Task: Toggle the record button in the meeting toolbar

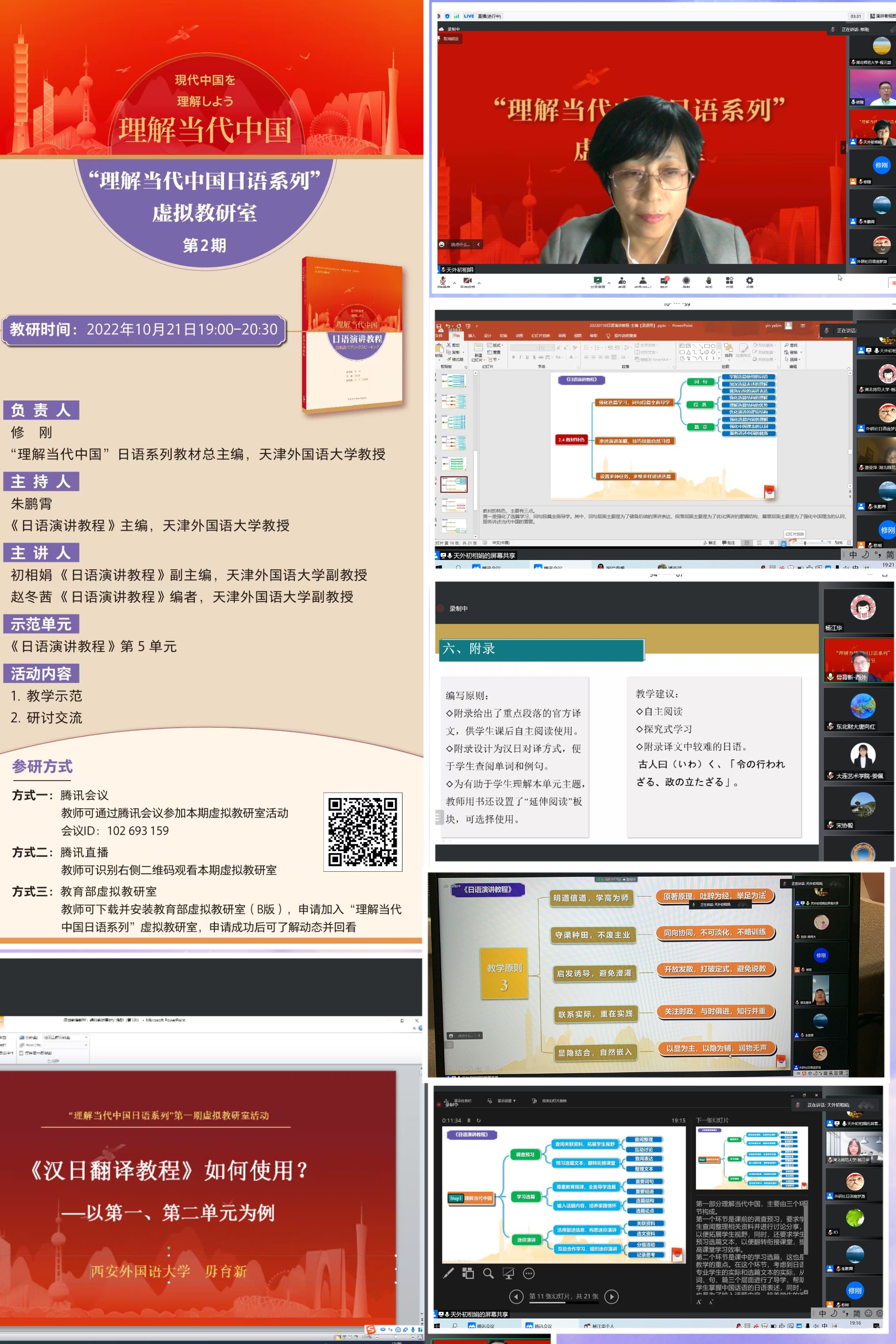Action: (x=686, y=280)
